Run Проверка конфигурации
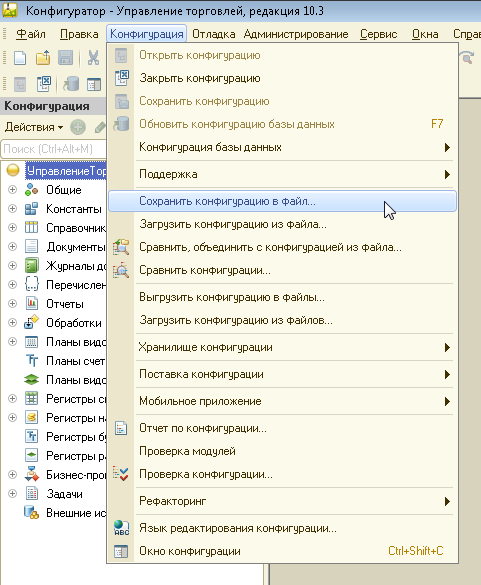Image resolution: width=481 pixels, height=585 pixels. [x=282, y=474]
